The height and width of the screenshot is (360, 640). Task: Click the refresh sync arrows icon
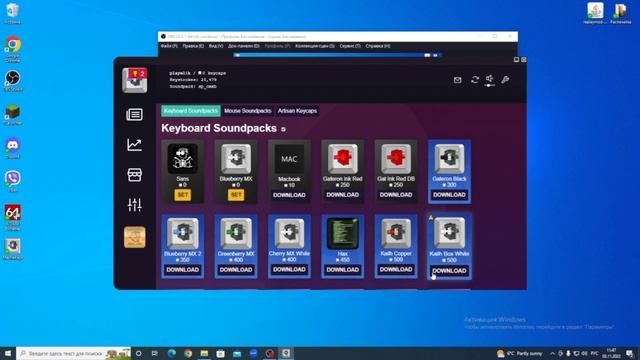pyautogui.click(x=475, y=80)
